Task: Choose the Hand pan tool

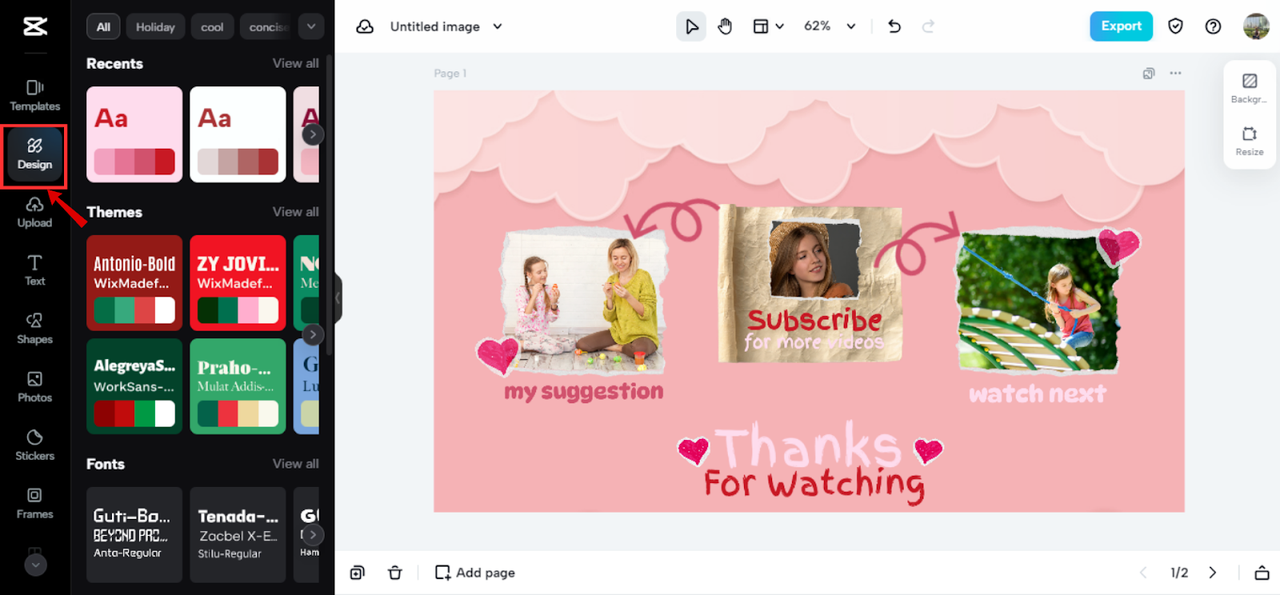Action: (725, 27)
